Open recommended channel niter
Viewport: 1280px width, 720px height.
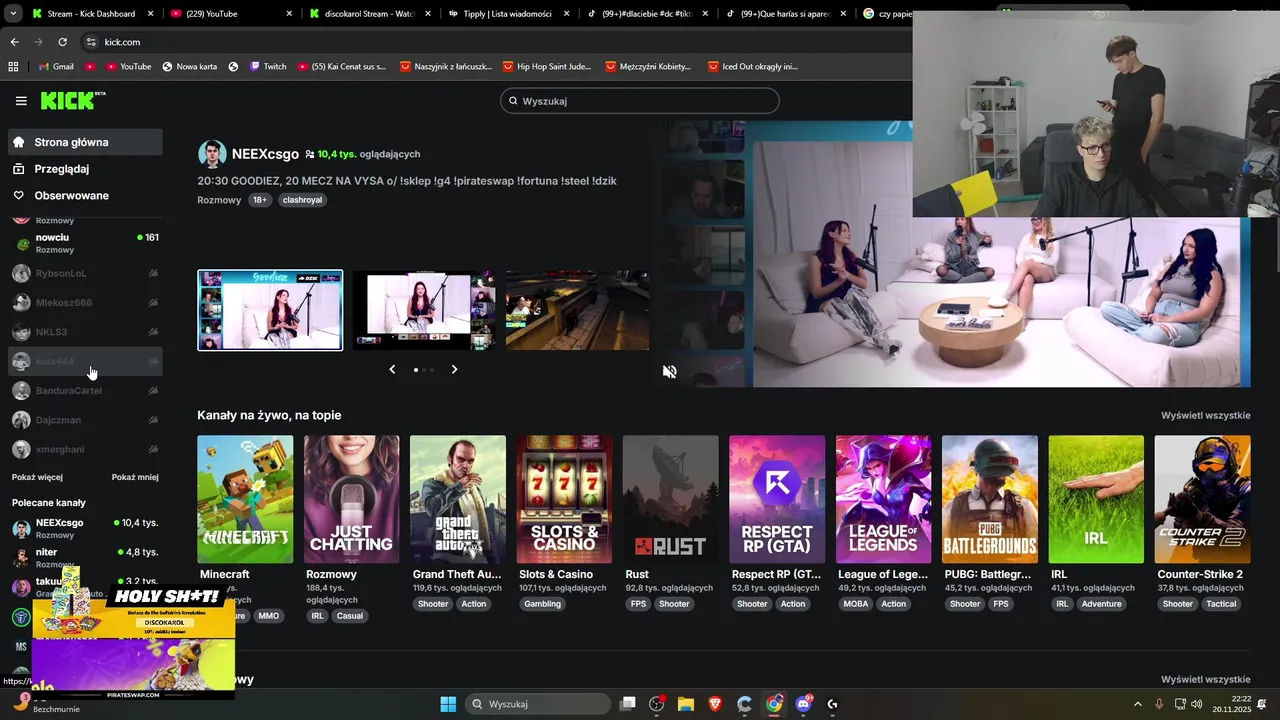pyautogui.click(x=85, y=557)
